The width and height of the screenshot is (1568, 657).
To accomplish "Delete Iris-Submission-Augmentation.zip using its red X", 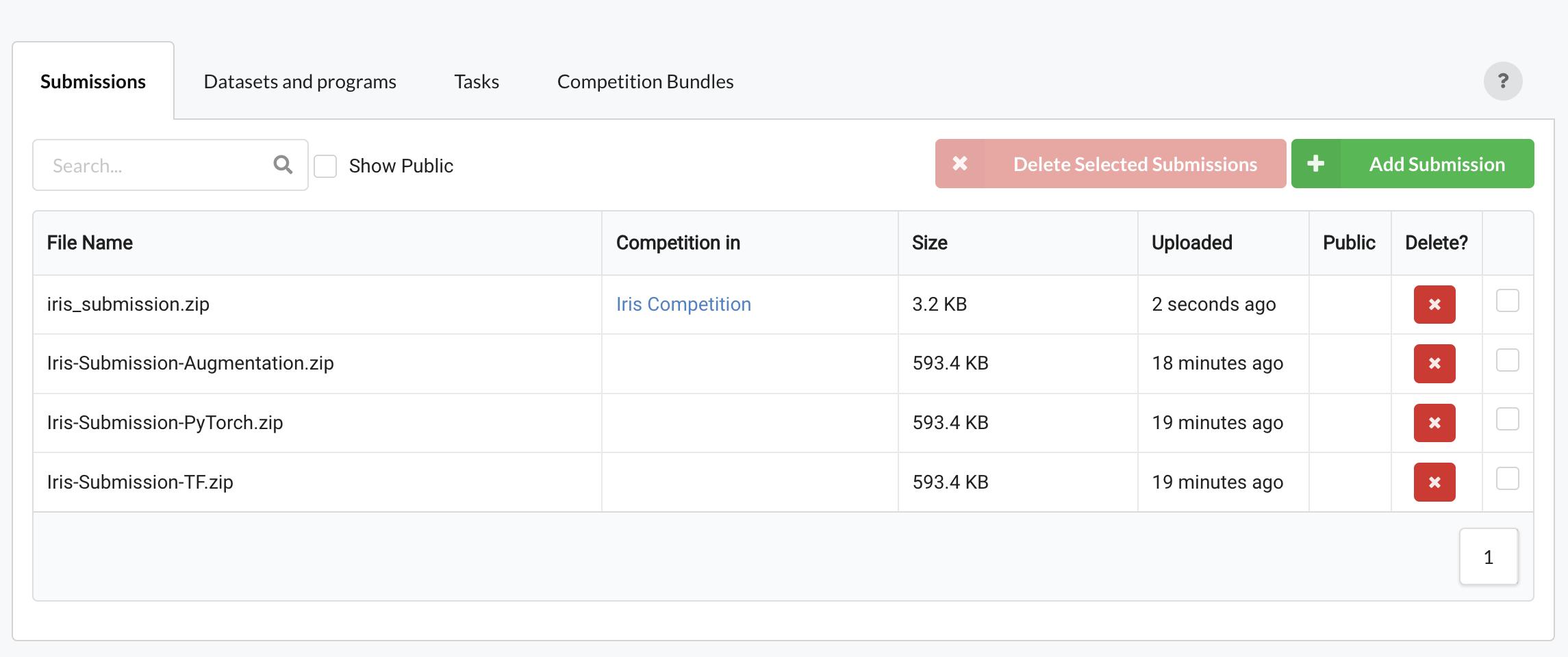I will click(1434, 363).
